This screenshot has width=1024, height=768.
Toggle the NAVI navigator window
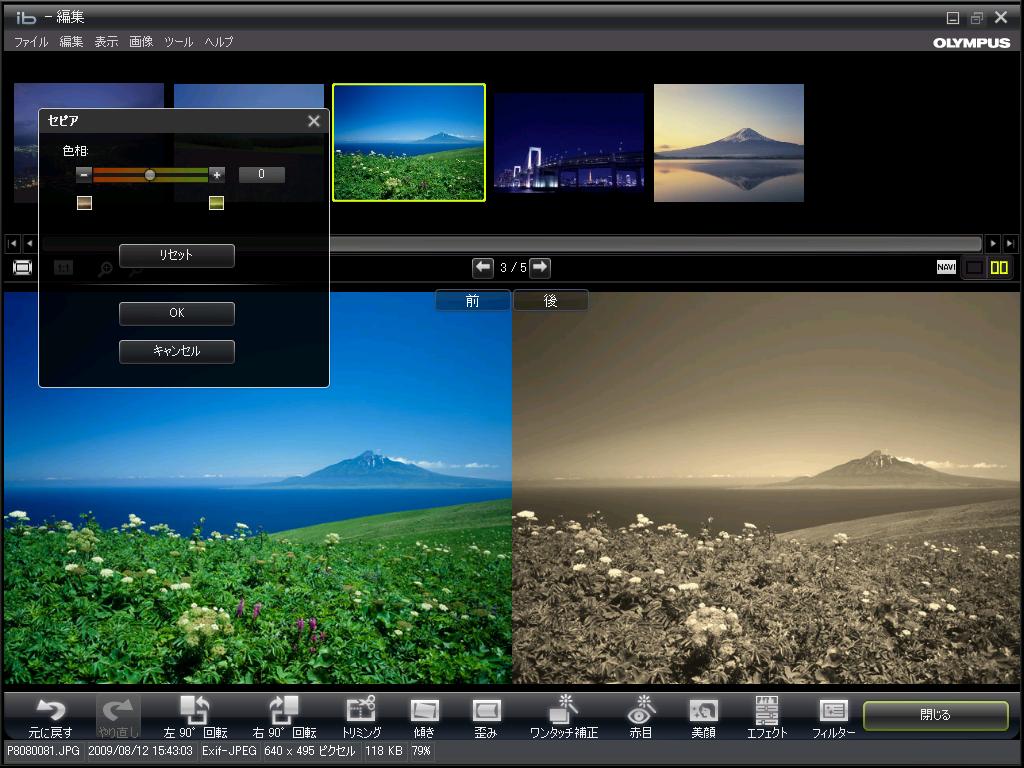(x=946, y=267)
